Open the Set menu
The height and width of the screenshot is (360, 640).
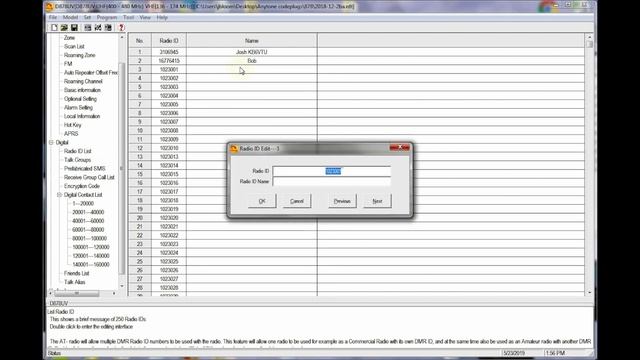[87, 18]
